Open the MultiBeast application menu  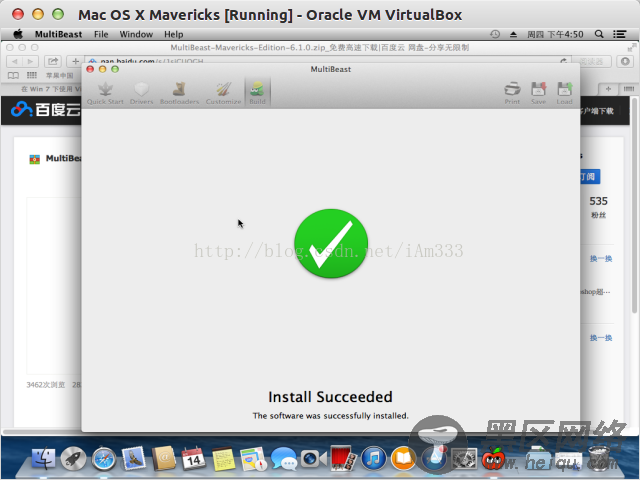58,34
